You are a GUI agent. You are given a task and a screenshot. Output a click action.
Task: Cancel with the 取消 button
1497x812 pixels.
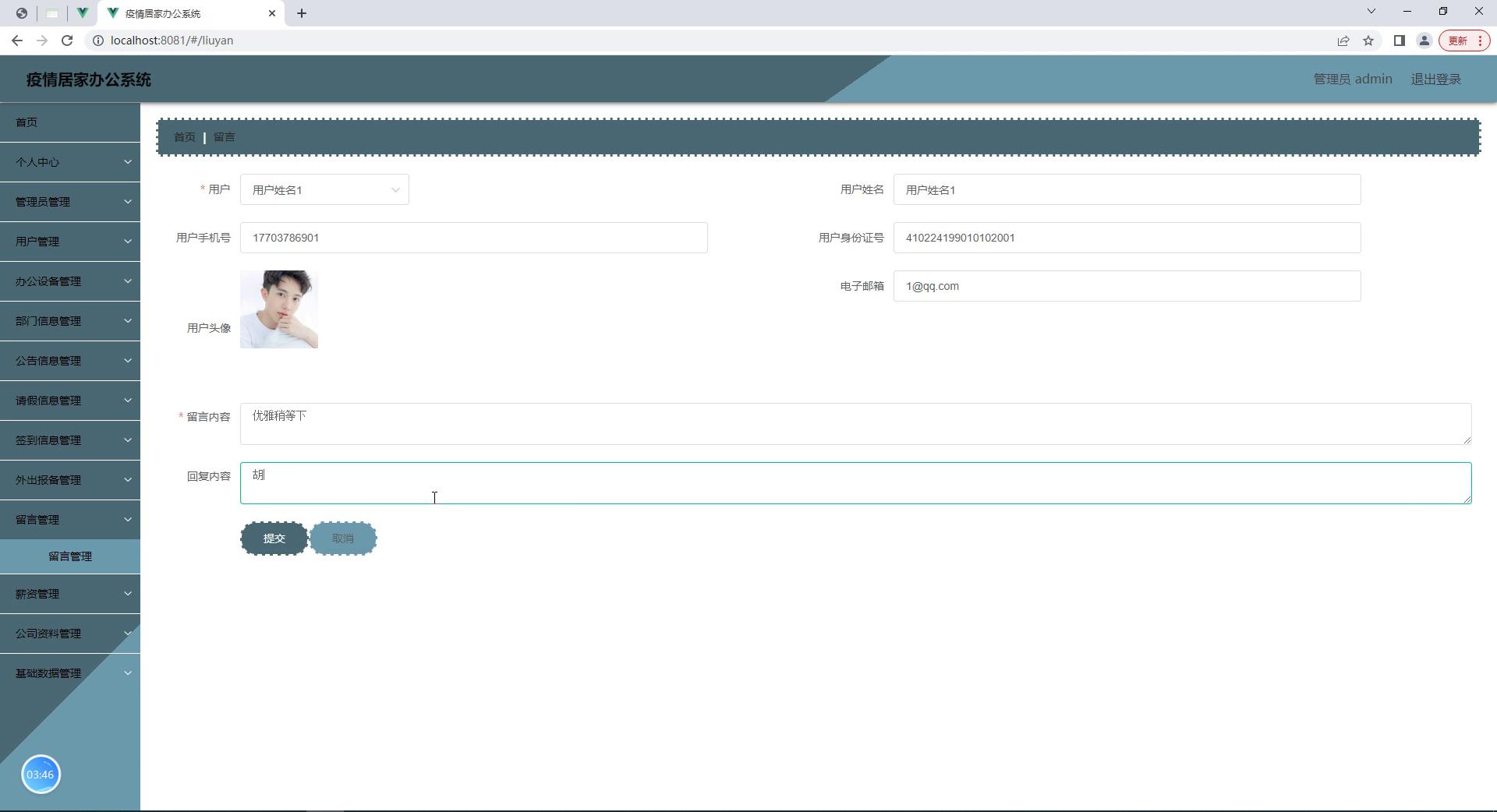343,538
